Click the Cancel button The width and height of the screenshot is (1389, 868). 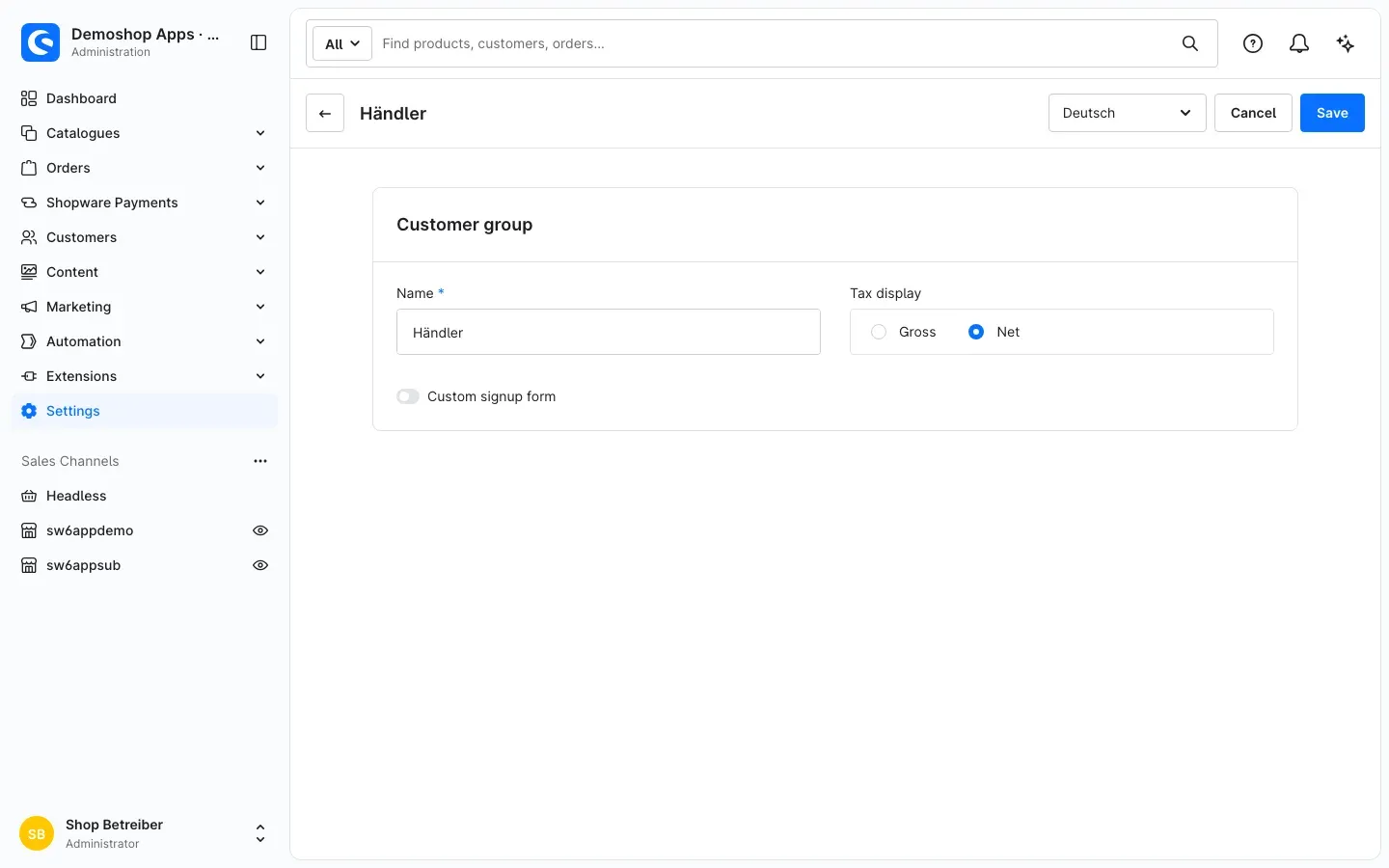point(1253,113)
